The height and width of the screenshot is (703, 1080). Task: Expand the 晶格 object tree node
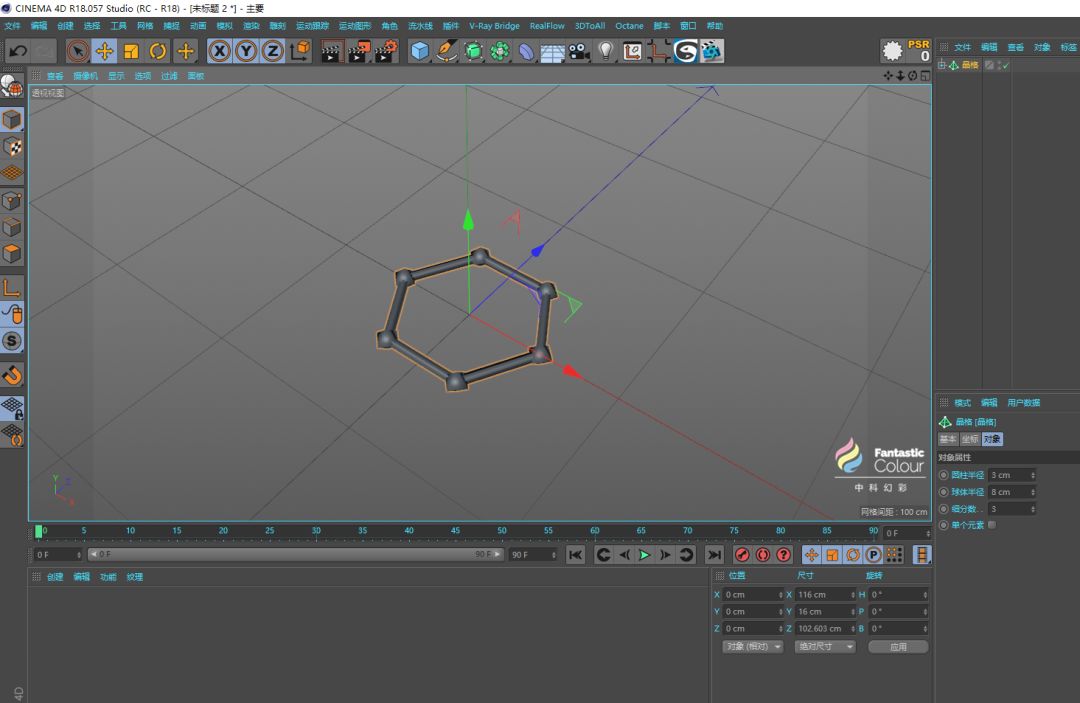click(x=941, y=66)
